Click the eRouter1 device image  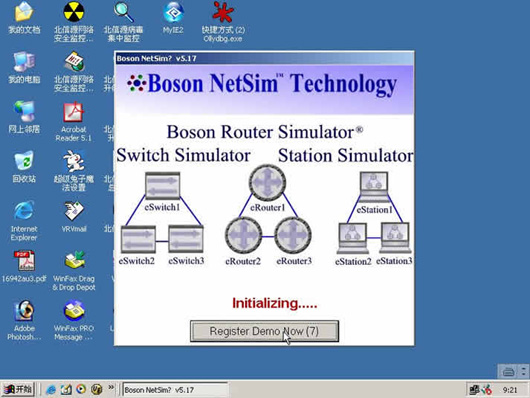[267, 183]
